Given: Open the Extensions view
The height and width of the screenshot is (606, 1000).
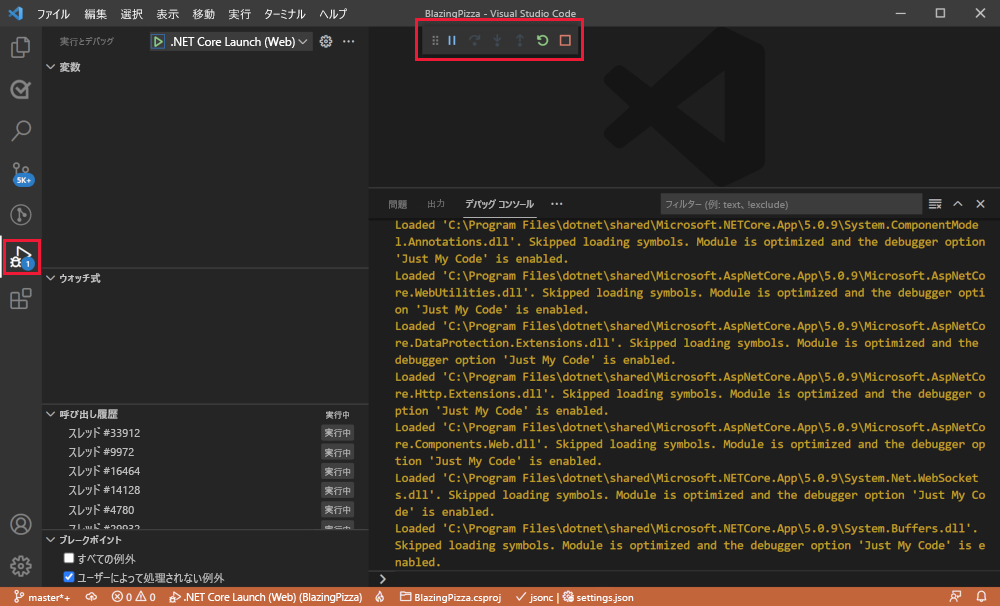Looking at the screenshot, I should coord(20,300).
